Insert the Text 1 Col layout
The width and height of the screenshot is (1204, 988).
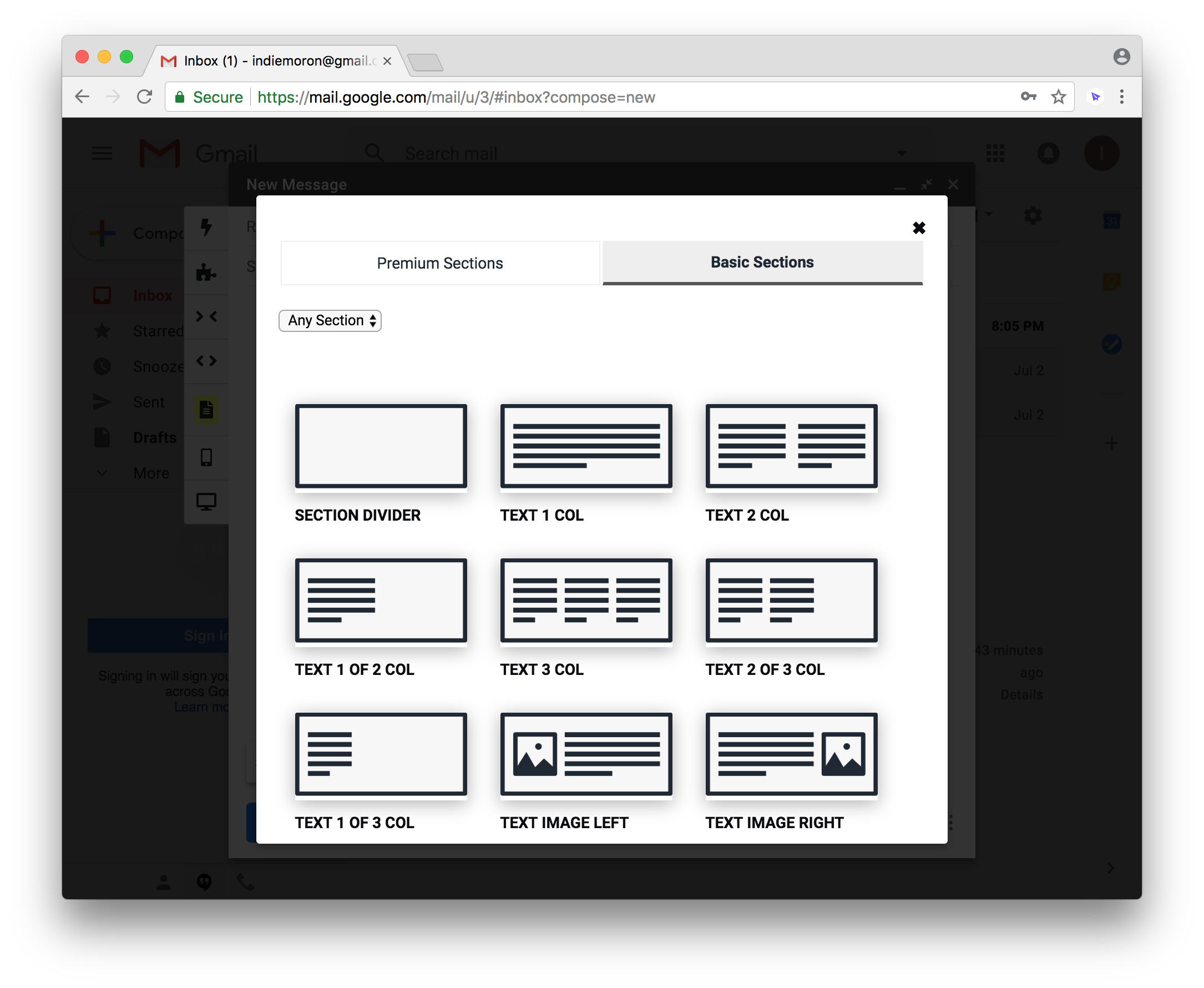pyautogui.click(x=585, y=446)
